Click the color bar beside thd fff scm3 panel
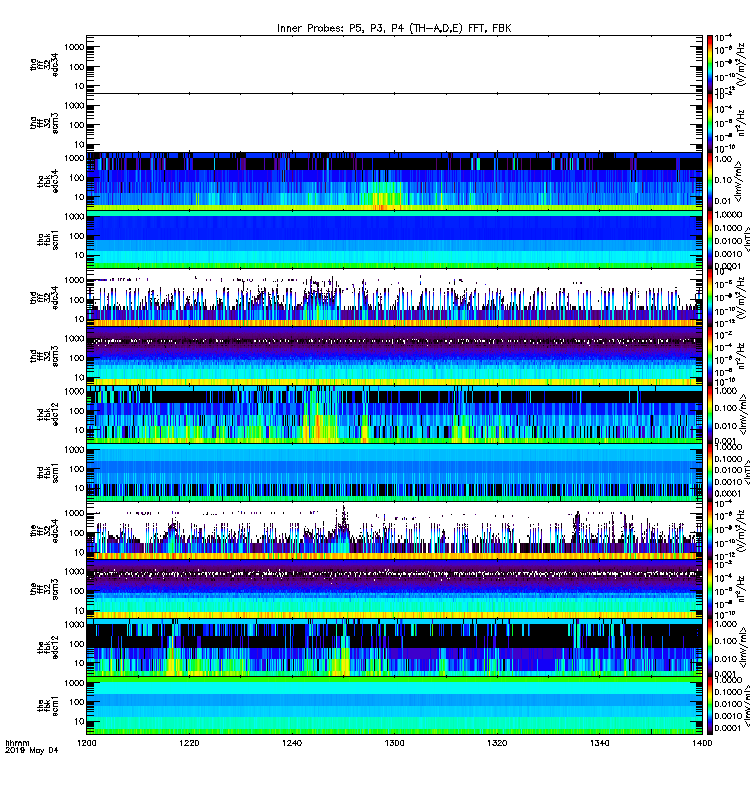 tap(710, 356)
